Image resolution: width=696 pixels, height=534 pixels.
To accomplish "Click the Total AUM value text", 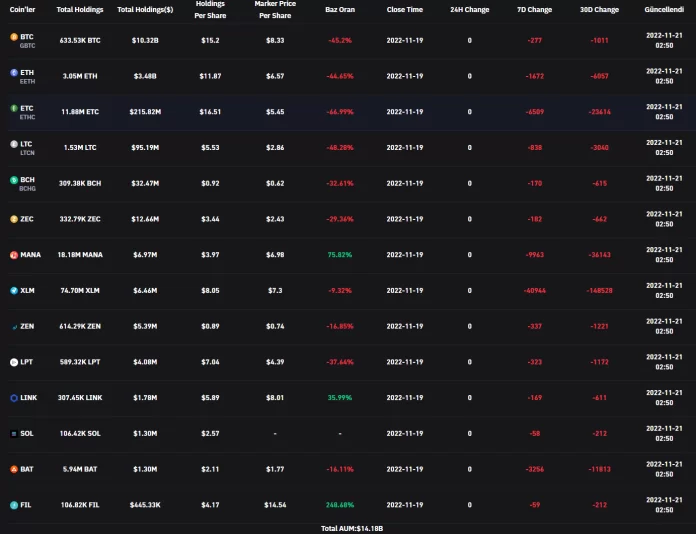I will coord(352,527).
